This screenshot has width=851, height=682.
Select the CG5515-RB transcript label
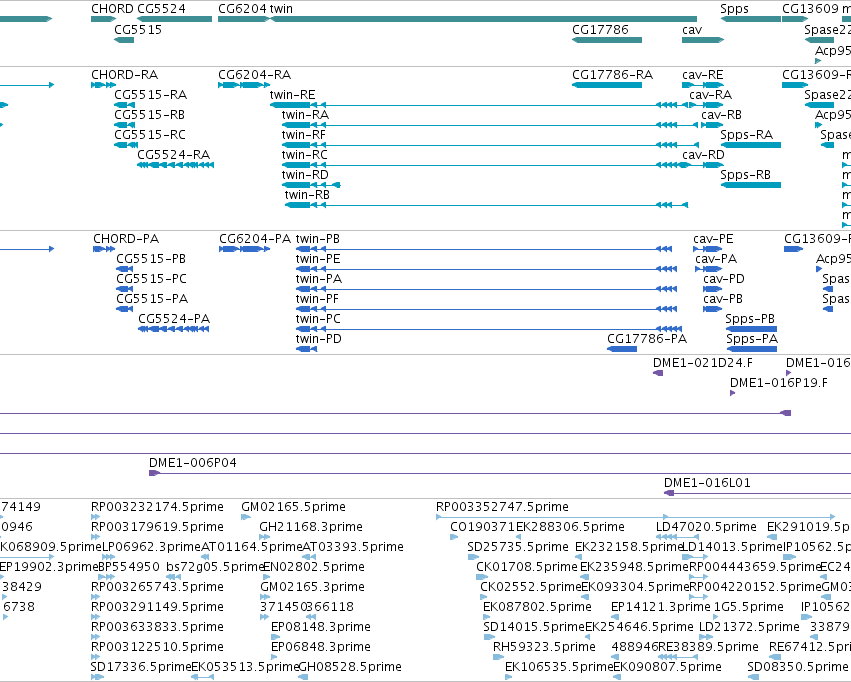tap(149, 114)
